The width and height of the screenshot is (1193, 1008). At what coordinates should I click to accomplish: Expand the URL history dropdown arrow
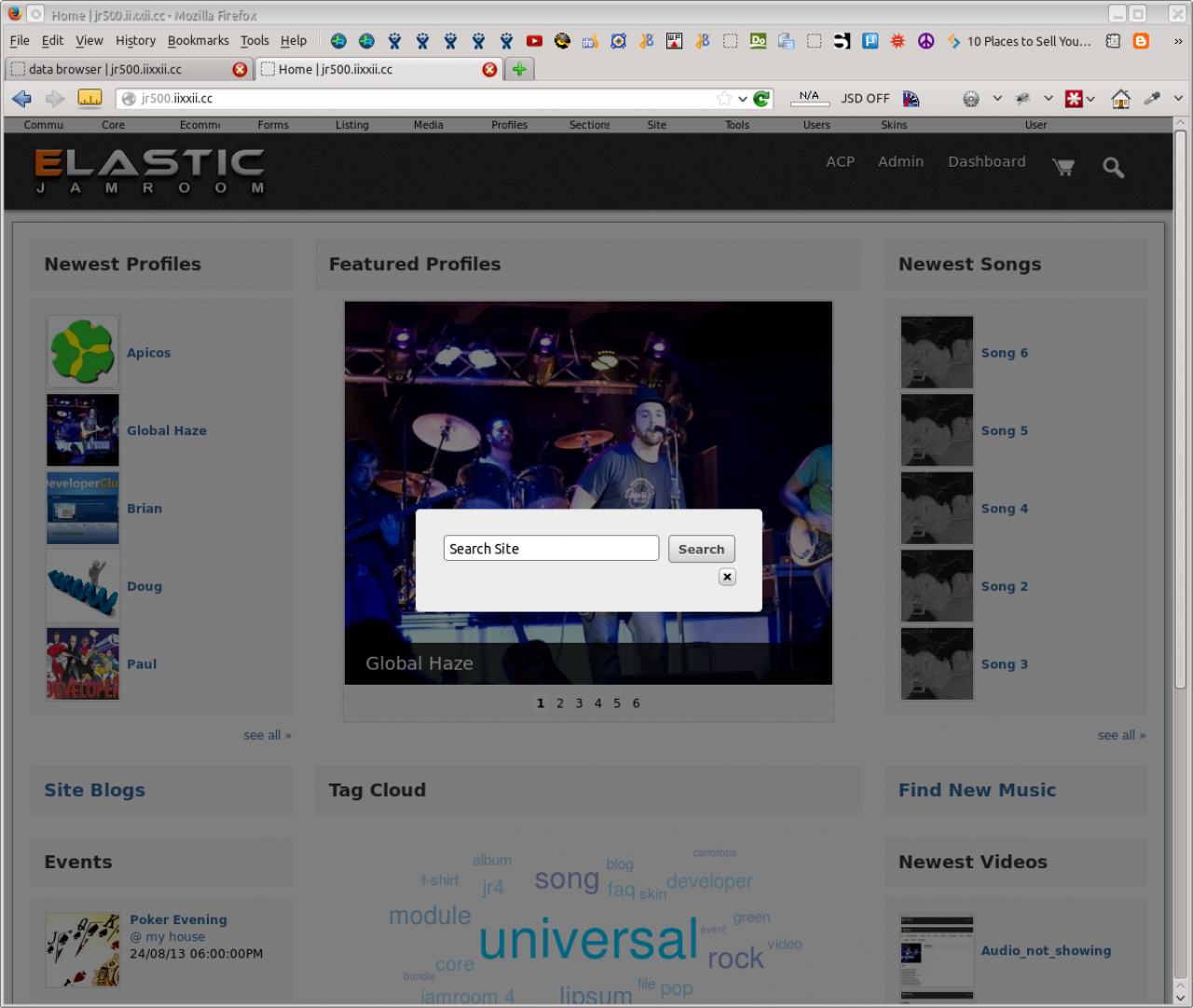coord(743,99)
